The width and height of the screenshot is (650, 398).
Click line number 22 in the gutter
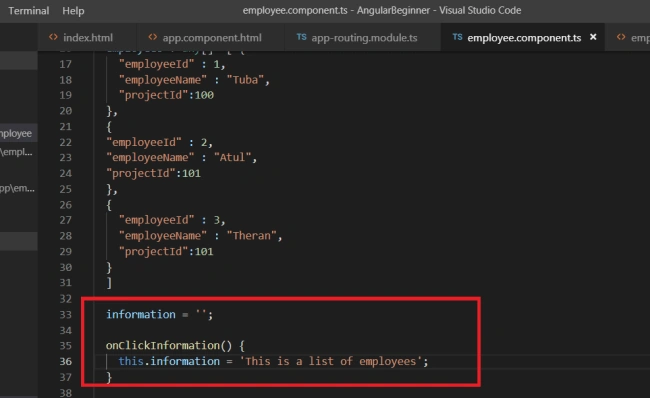[65, 142]
